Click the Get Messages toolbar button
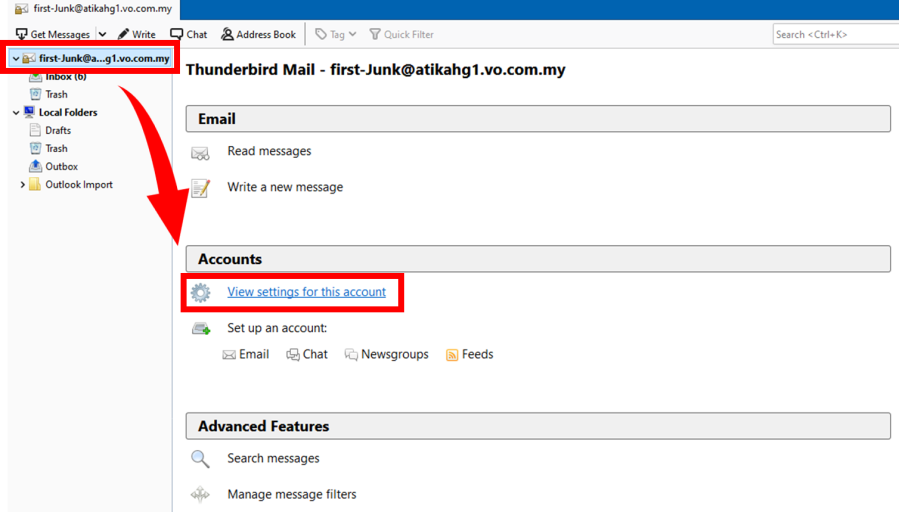 (52, 34)
